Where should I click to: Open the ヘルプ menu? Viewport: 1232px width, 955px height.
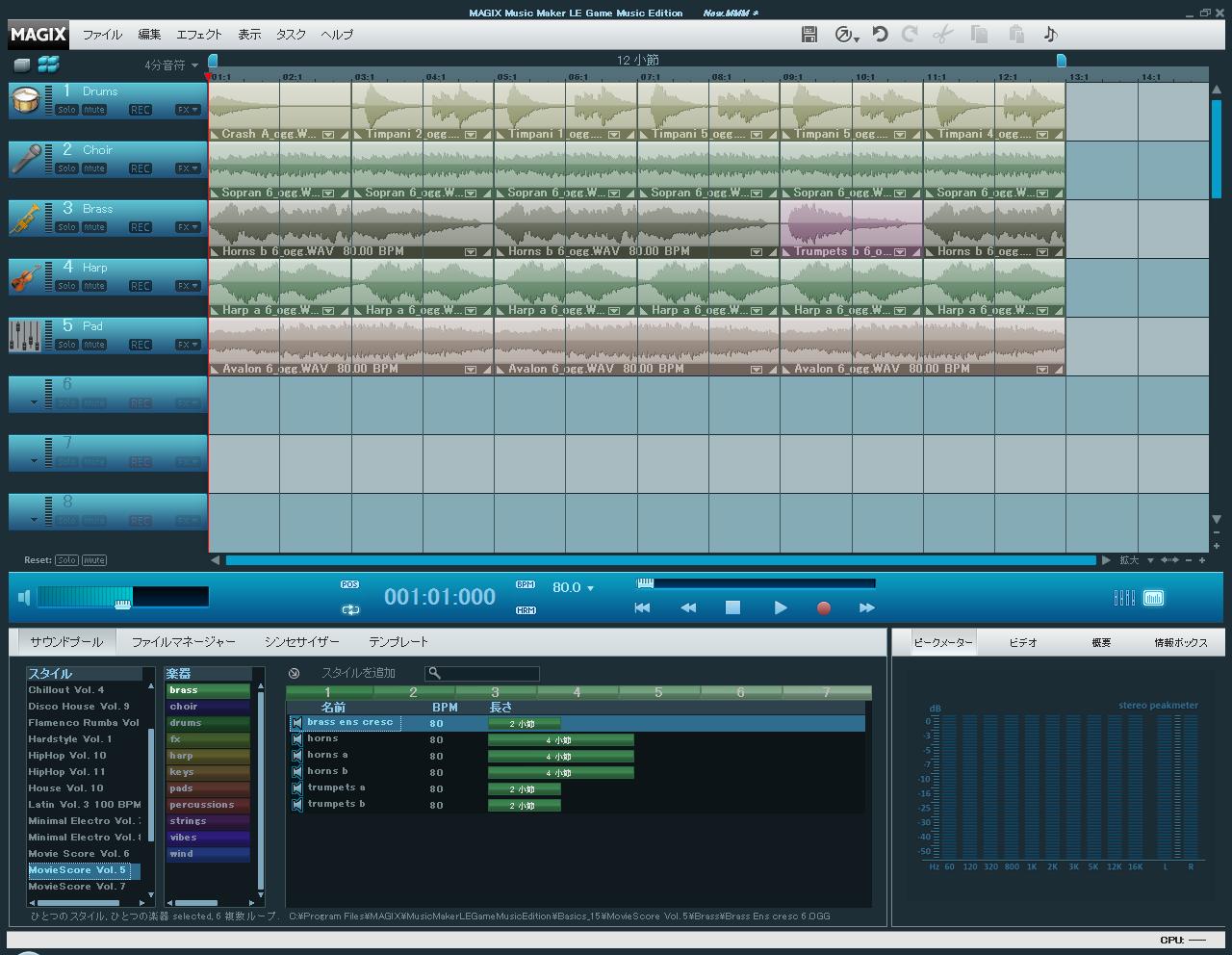click(337, 35)
